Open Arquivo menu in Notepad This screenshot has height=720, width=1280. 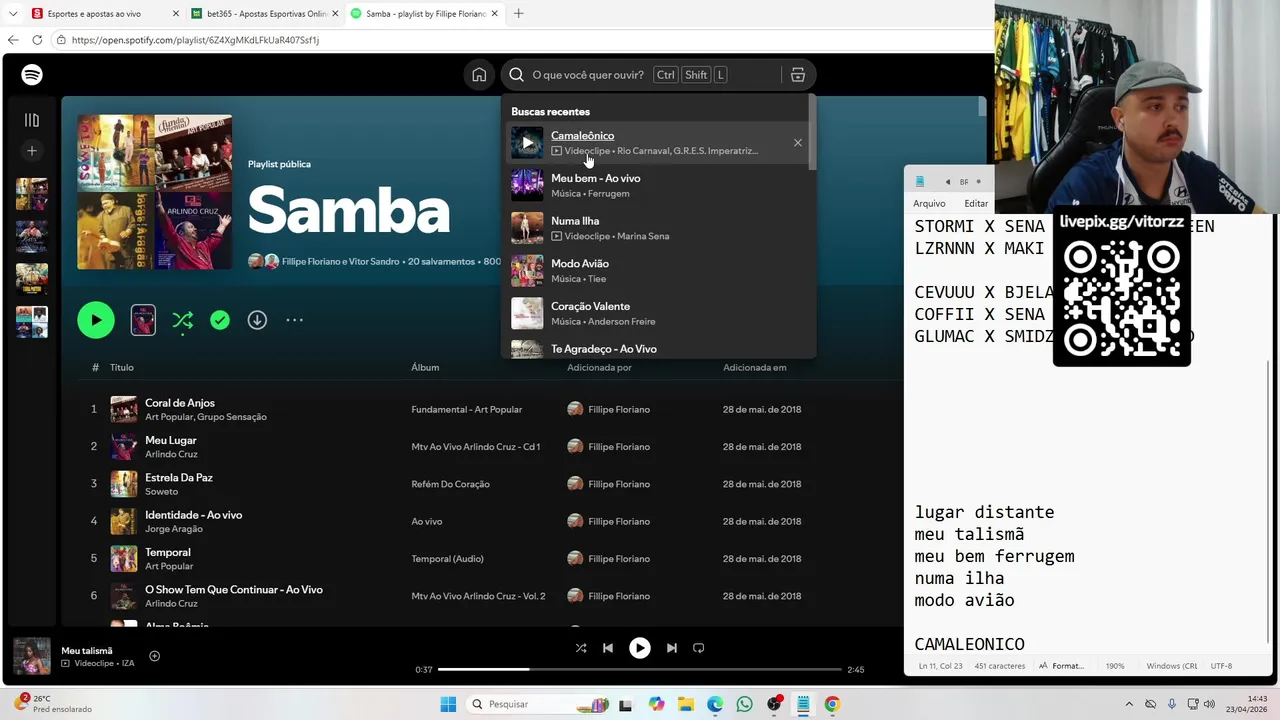929,203
